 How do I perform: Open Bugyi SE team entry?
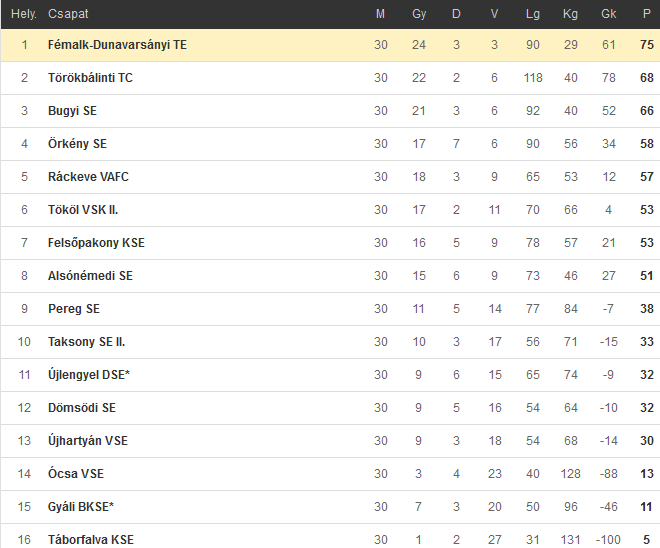(72, 111)
